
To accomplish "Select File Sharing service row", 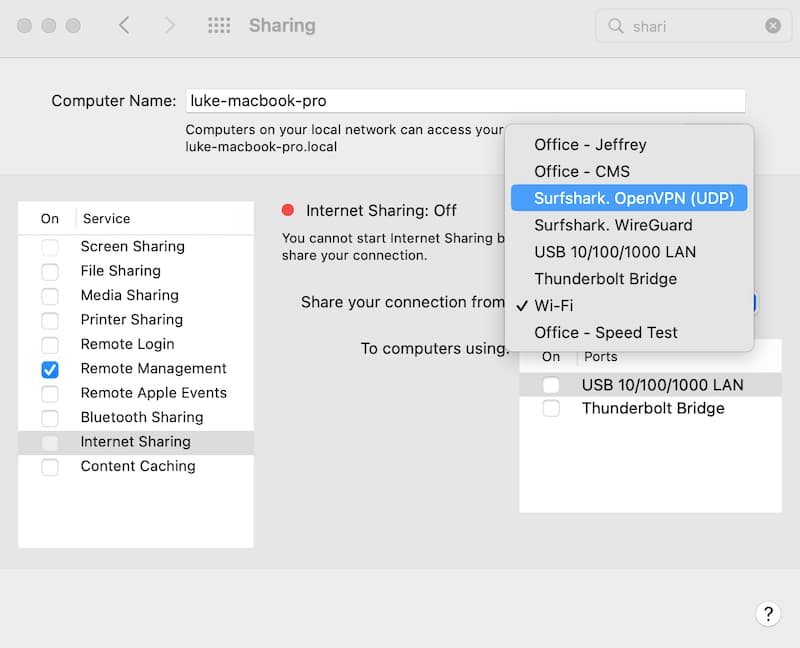I will 136,271.
